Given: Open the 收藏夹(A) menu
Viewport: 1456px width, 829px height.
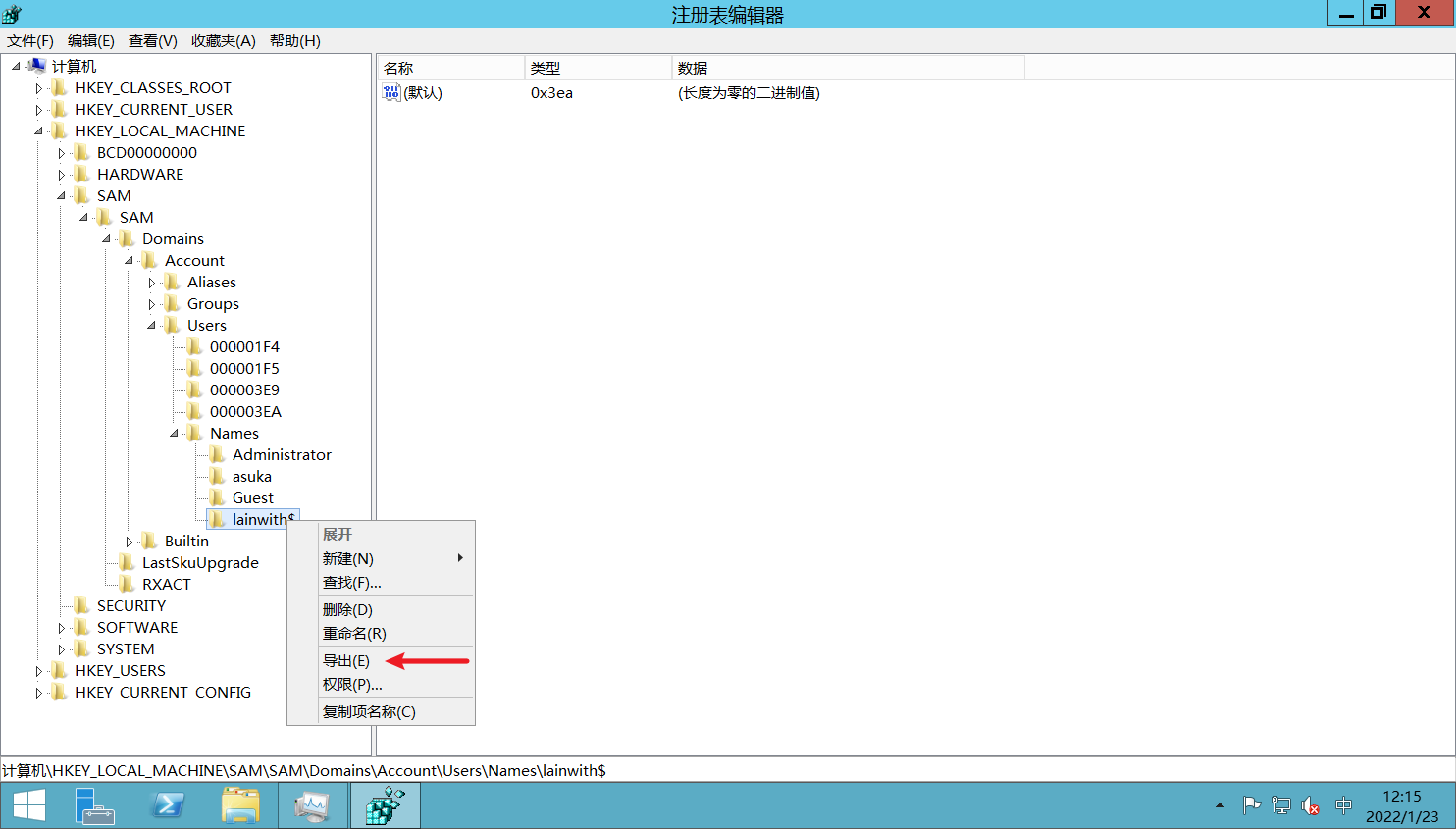Looking at the screenshot, I should tap(224, 40).
